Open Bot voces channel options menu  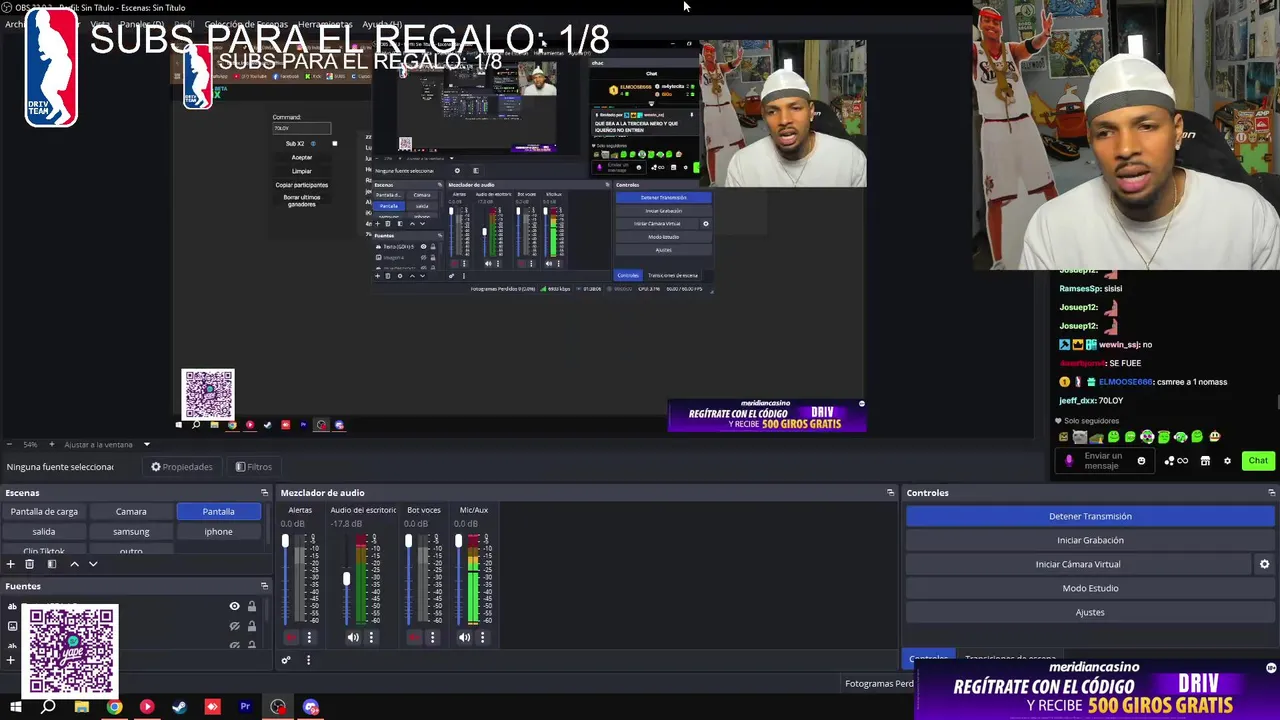click(432, 637)
